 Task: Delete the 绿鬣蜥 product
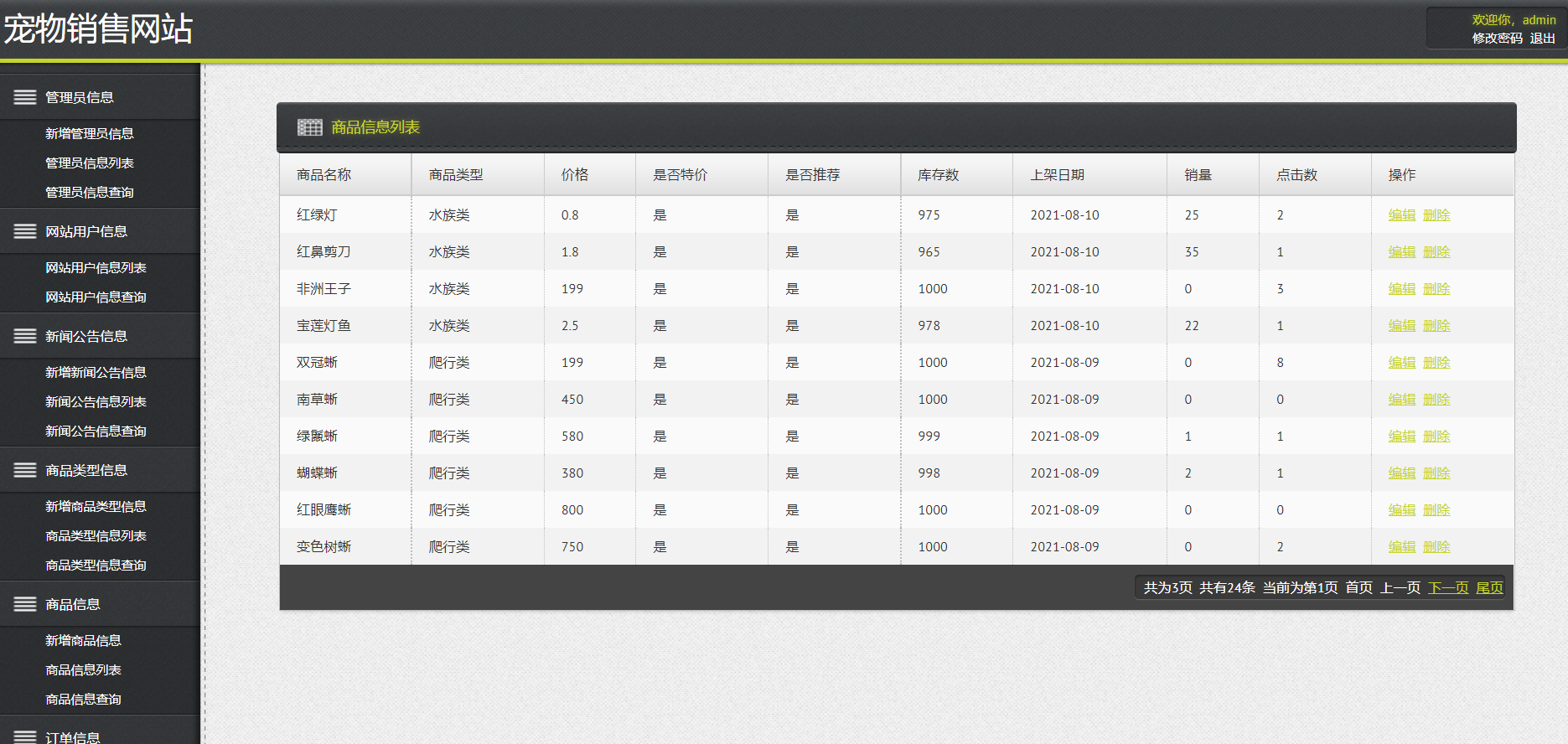click(1436, 437)
